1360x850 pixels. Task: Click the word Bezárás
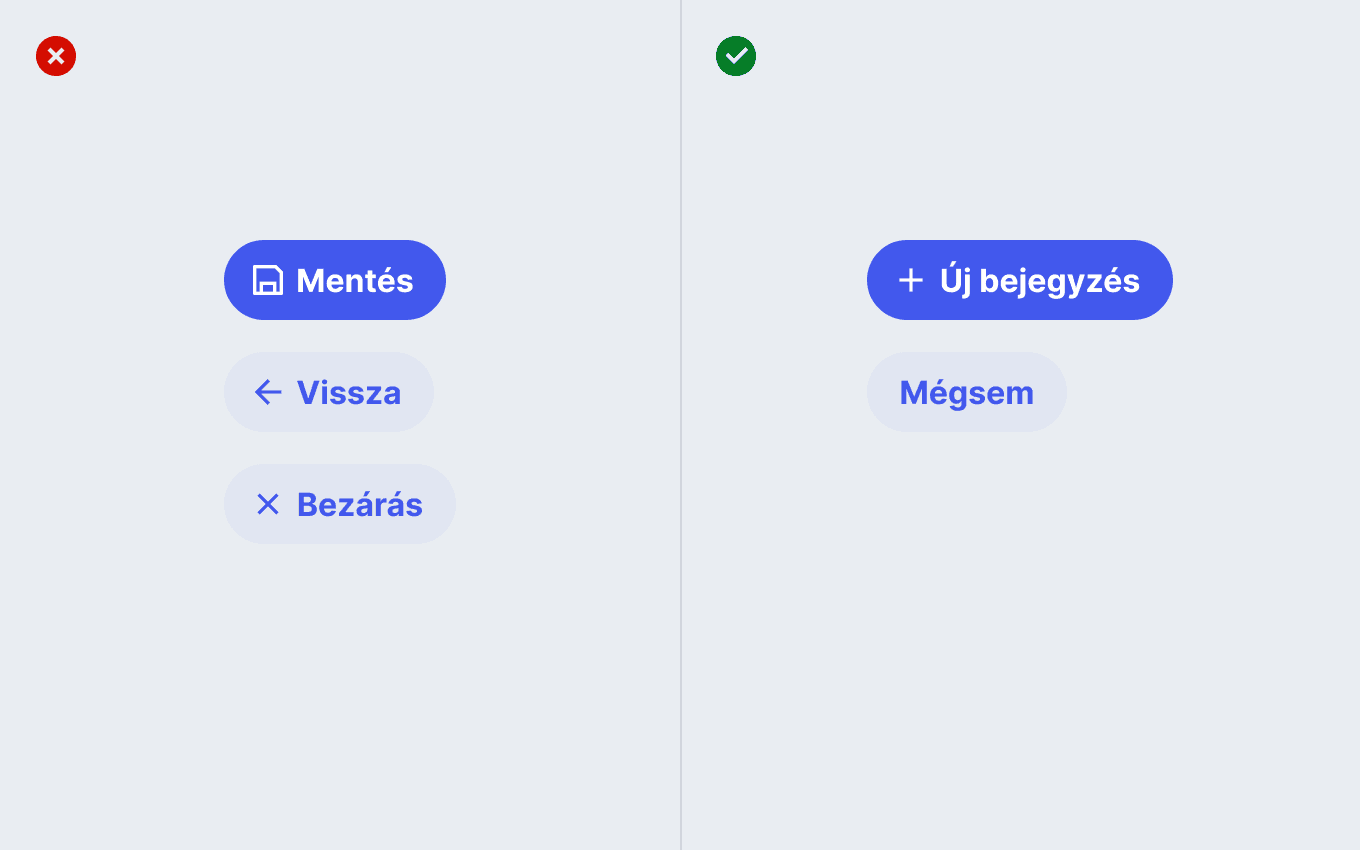pyautogui.click(x=360, y=504)
